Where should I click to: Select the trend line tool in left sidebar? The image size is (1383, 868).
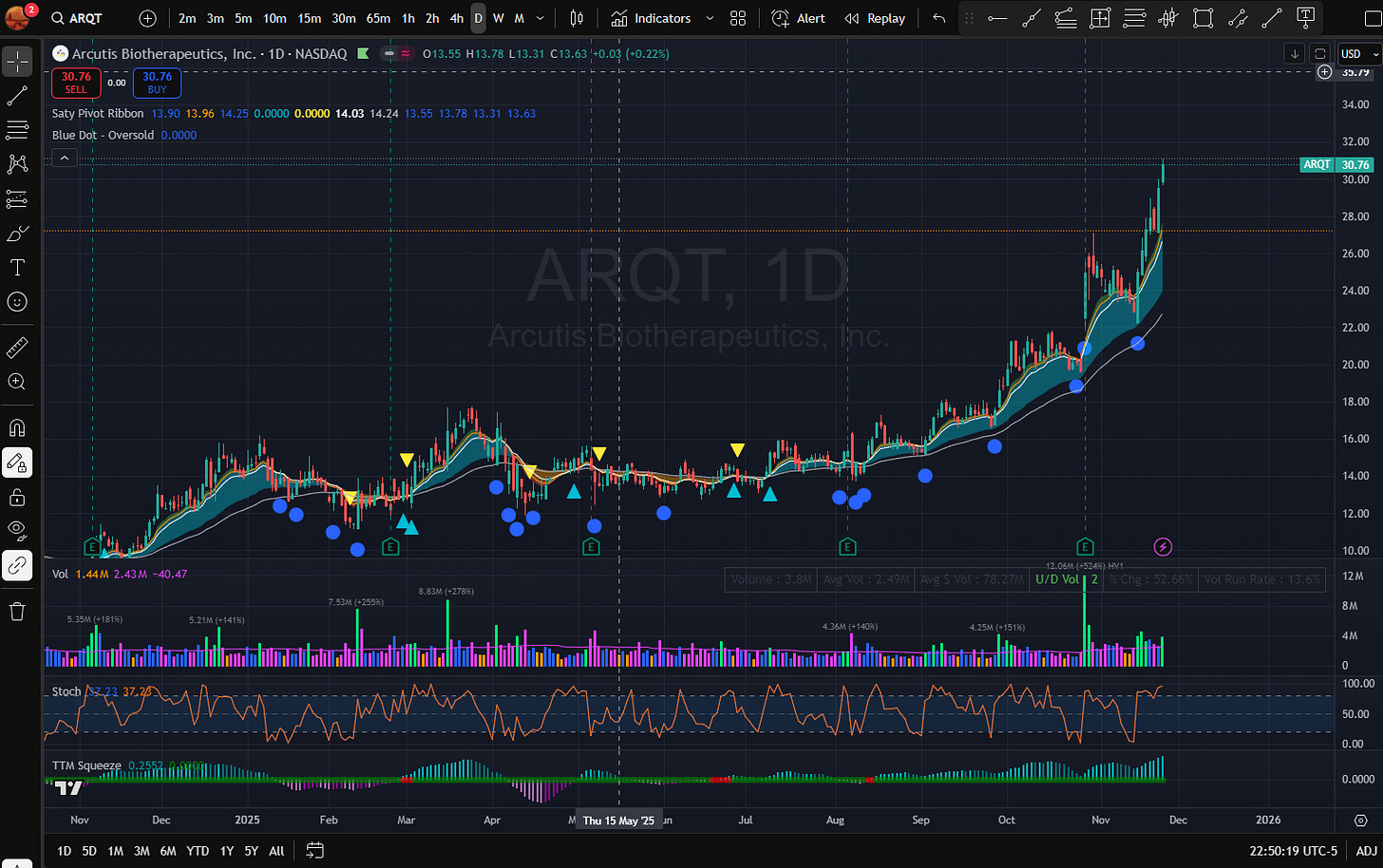(x=17, y=96)
